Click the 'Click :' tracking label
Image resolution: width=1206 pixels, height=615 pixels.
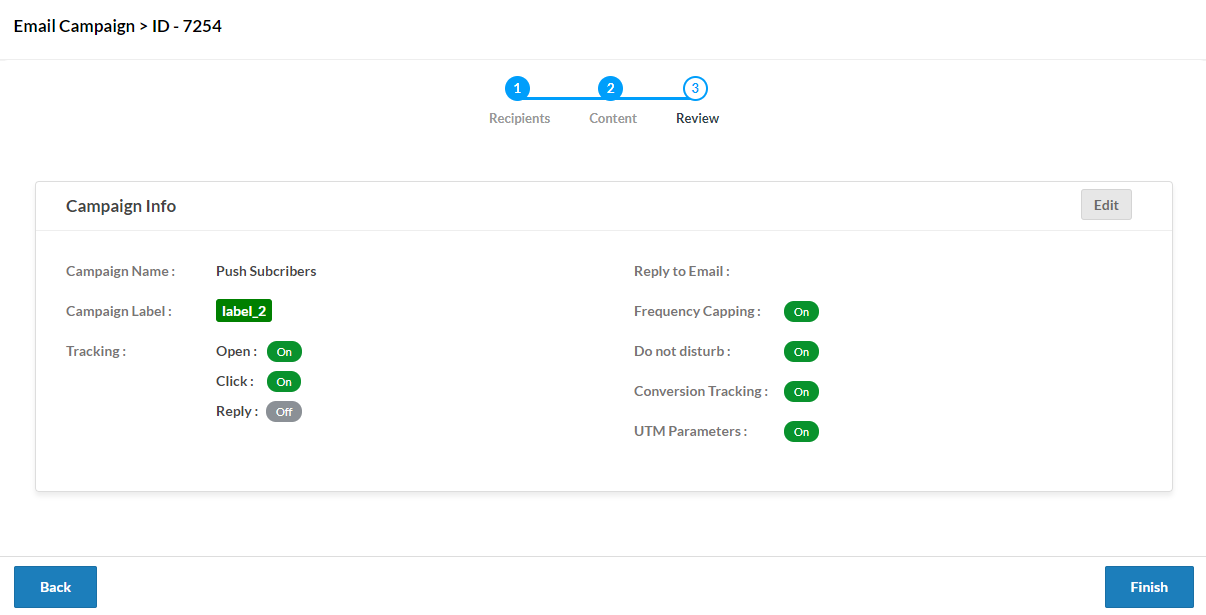coord(235,381)
